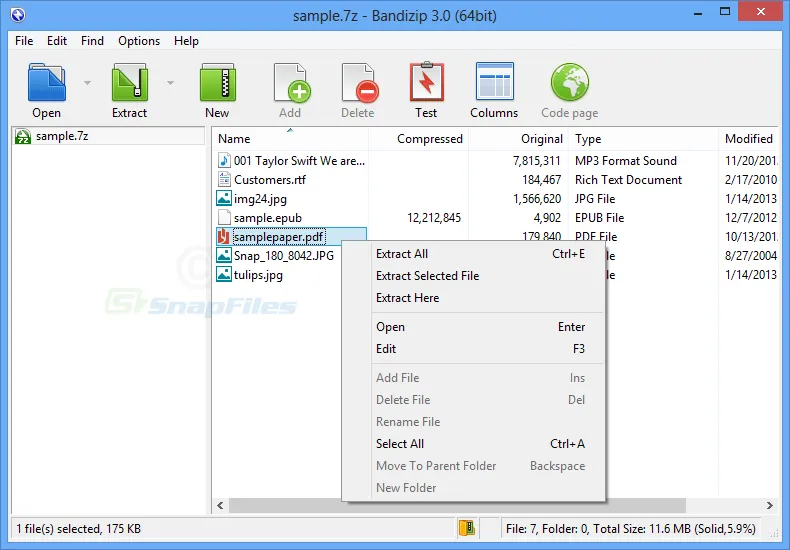Choose Open in the context menu
The image size is (790, 550).
[474, 327]
